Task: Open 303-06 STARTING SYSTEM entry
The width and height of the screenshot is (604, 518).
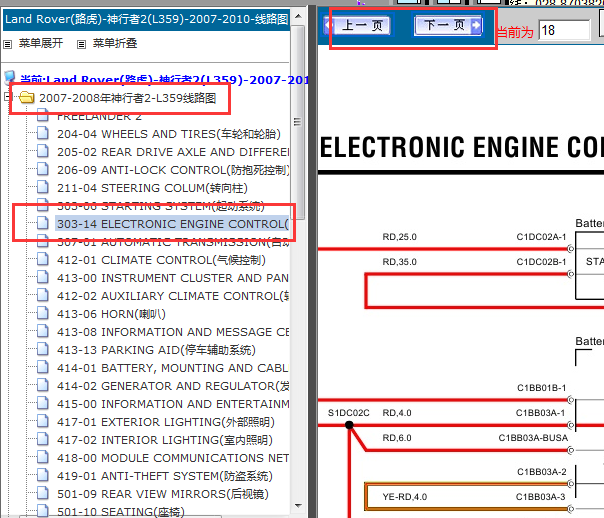Action: (161, 206)
